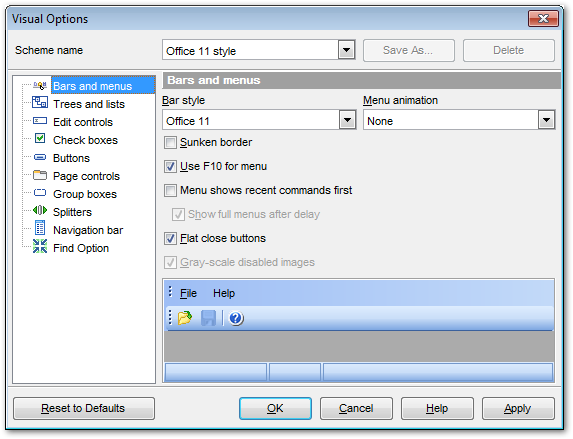Select Navigation bar in the tree

(88, 230)
